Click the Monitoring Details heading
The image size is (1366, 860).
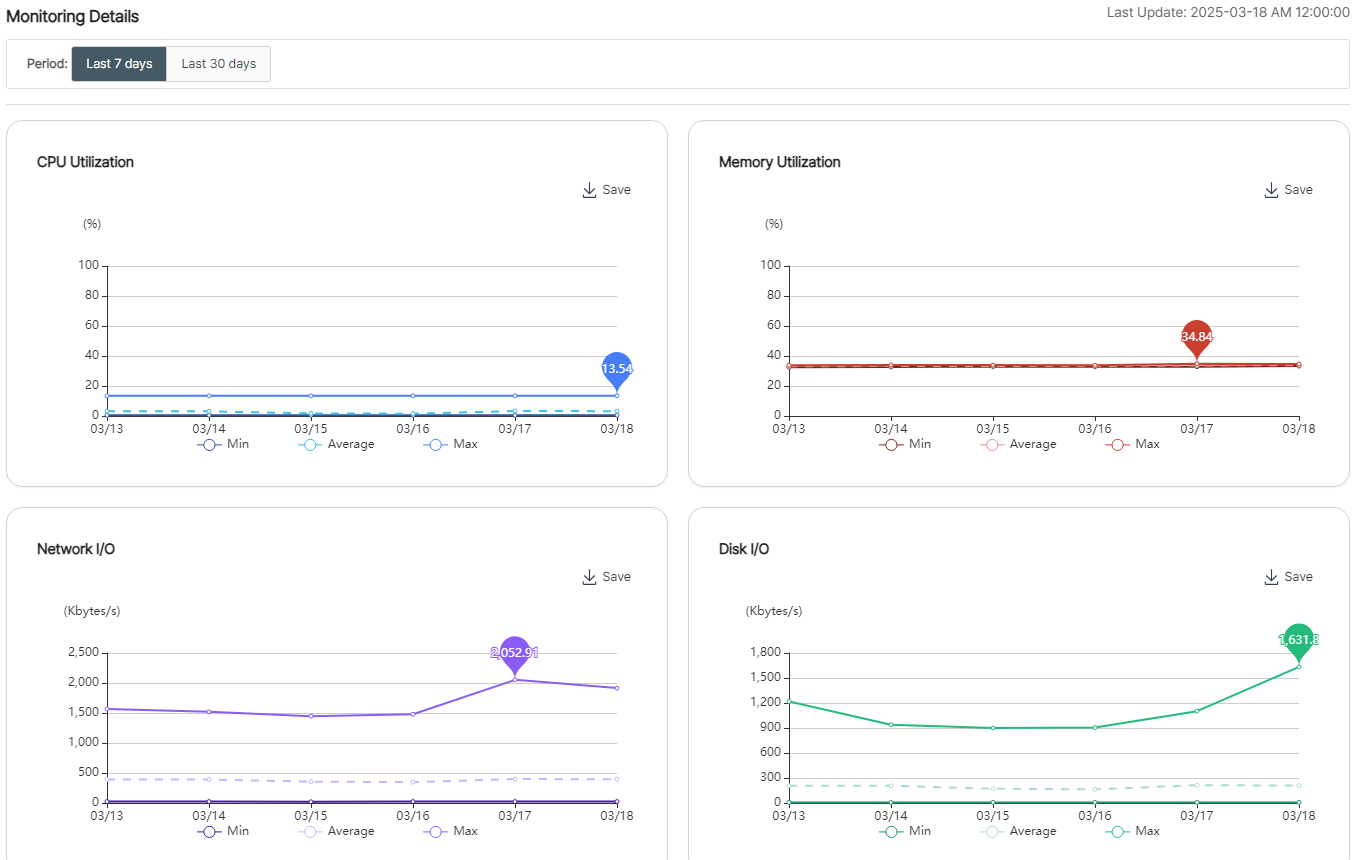73,17
